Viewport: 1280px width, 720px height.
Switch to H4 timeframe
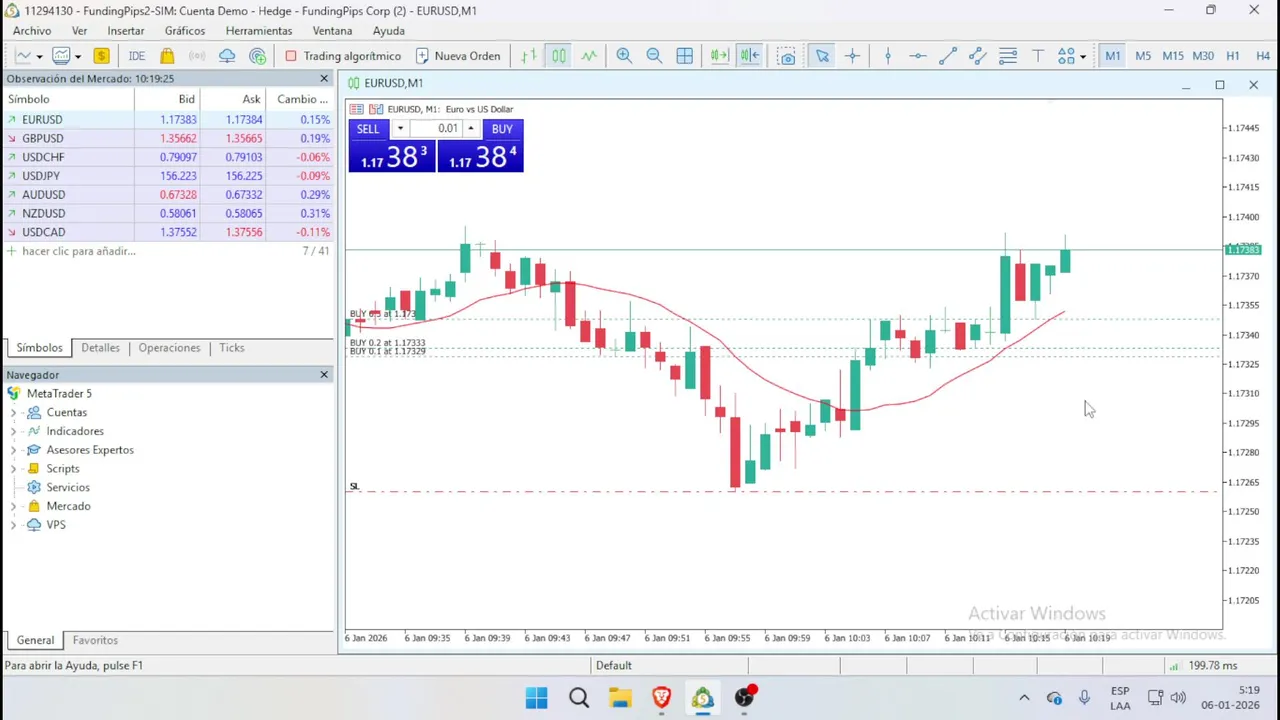1262,56
